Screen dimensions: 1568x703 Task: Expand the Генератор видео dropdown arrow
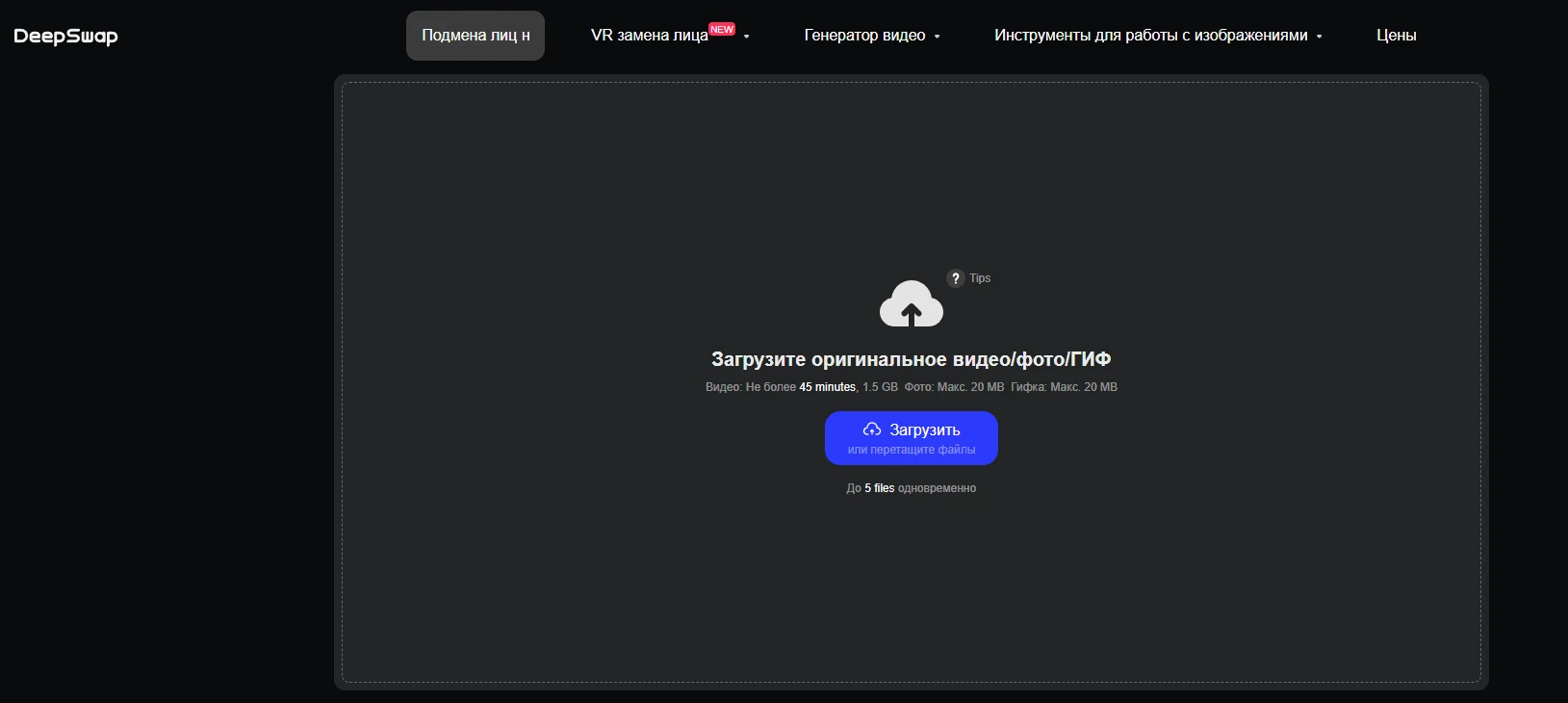point(937,37)
